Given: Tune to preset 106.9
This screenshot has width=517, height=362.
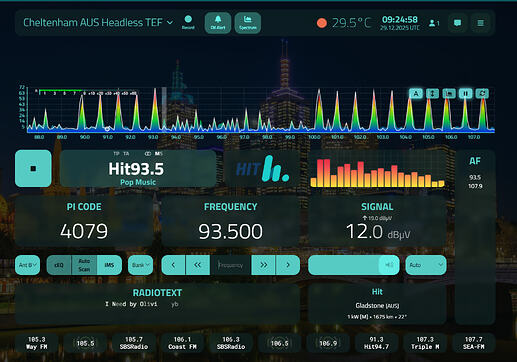Looking at the screenshot, I should (328, 343).
